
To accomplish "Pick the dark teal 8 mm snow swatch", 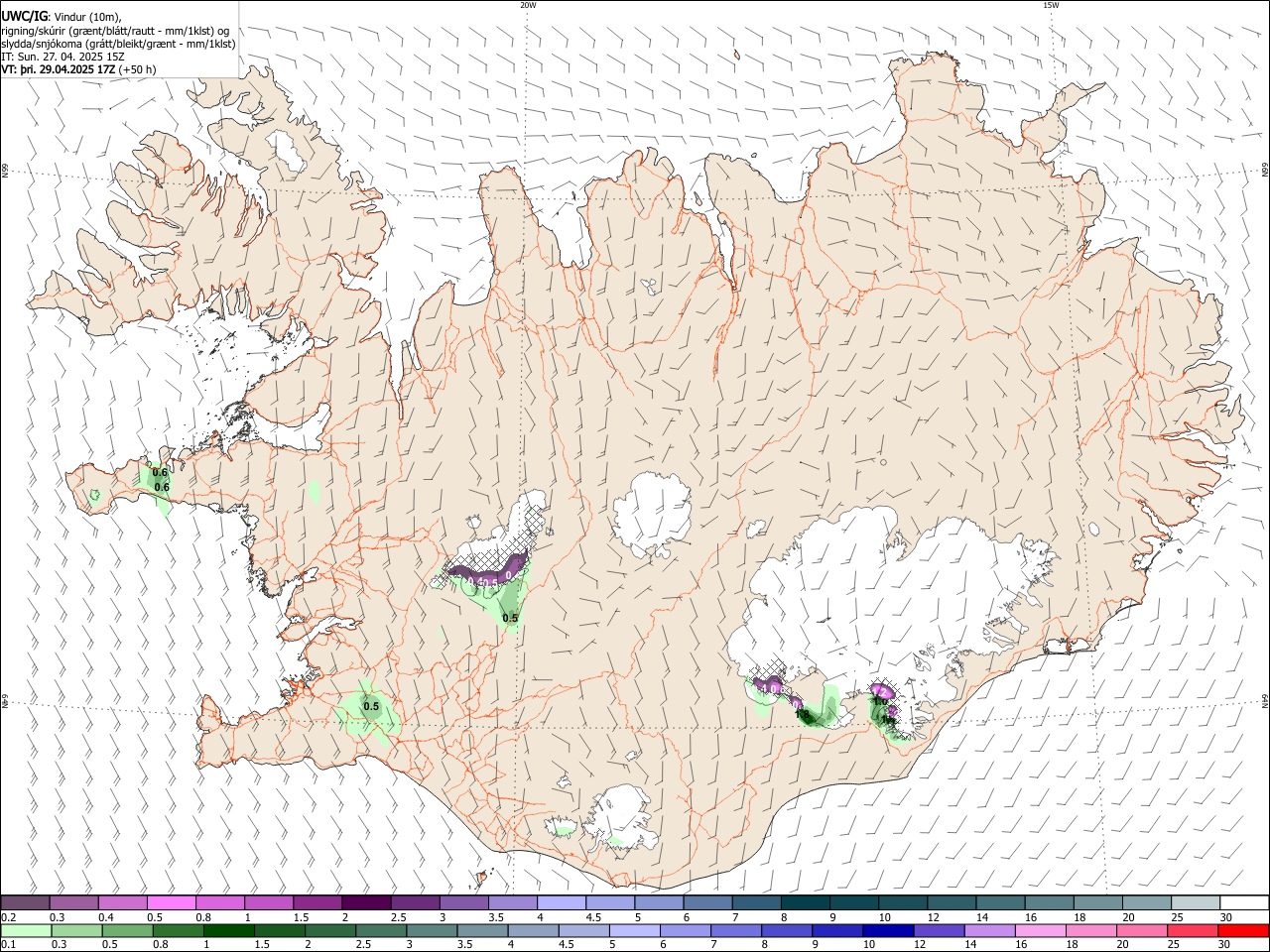I will 805,902.
